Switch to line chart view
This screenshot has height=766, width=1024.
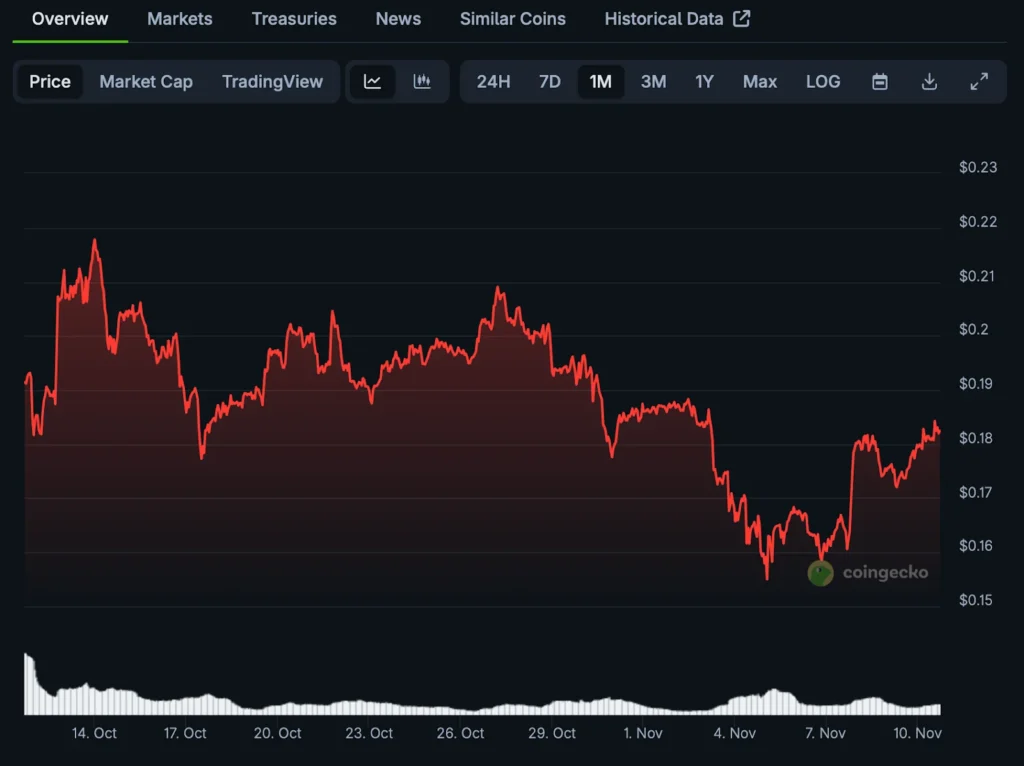tap(373, 82)
